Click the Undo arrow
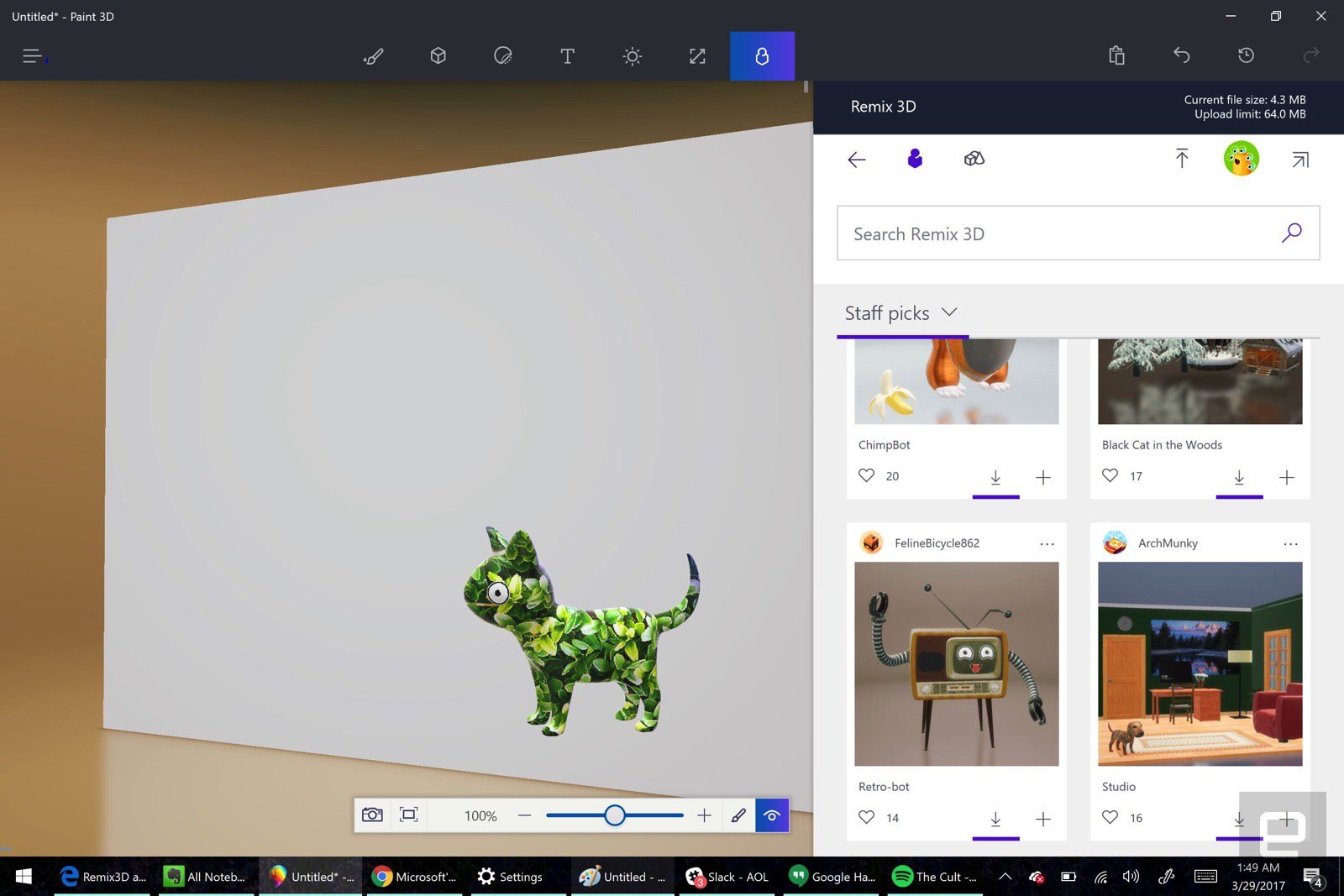Image resolution: width=1344 pixels, height=896 pixels. 1181,55
